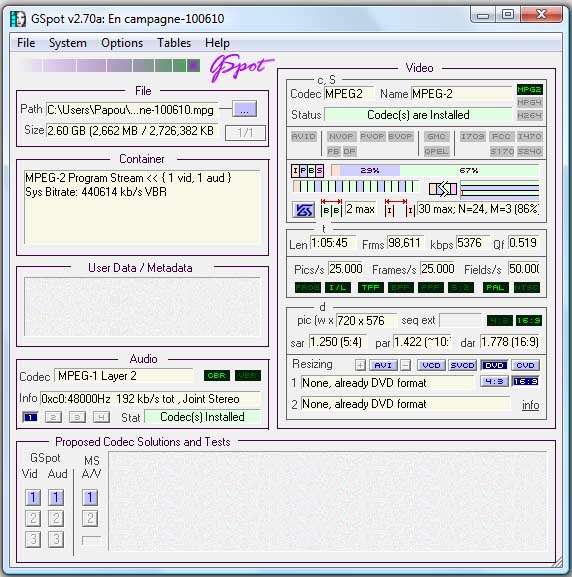Click the QPEL indicator badge
Viewport: 572px width, 577px height.
(436, 151)
